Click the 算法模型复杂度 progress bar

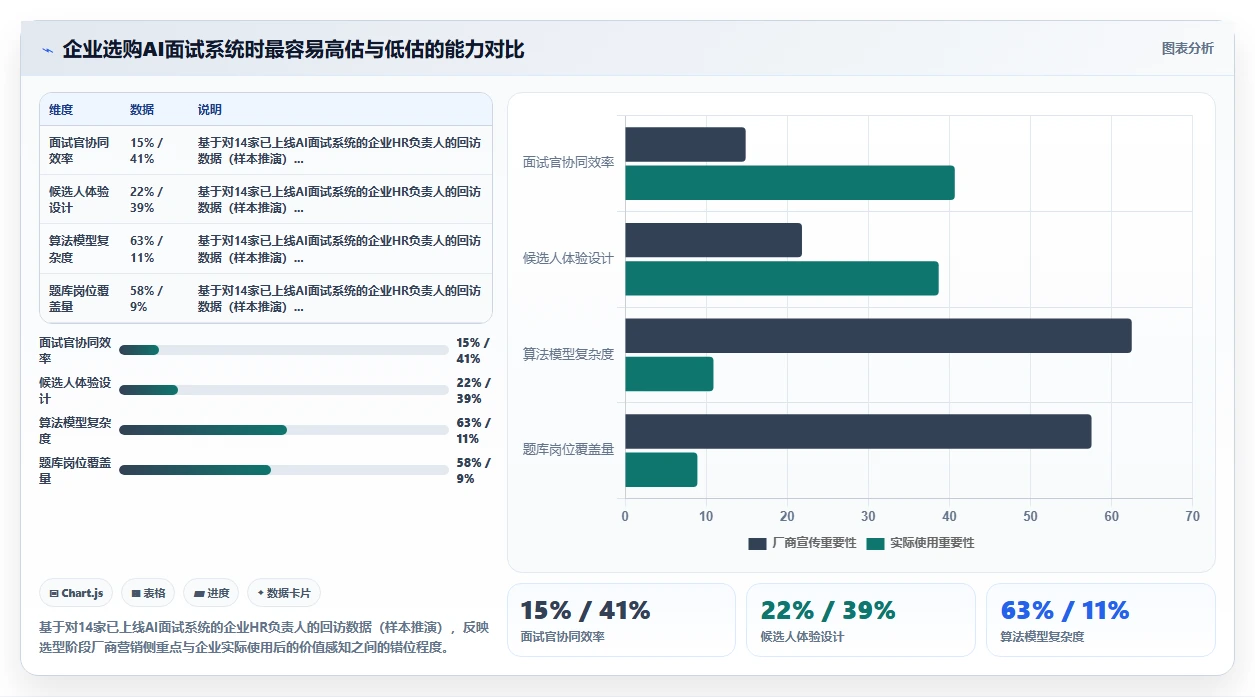tap(283, 430)
